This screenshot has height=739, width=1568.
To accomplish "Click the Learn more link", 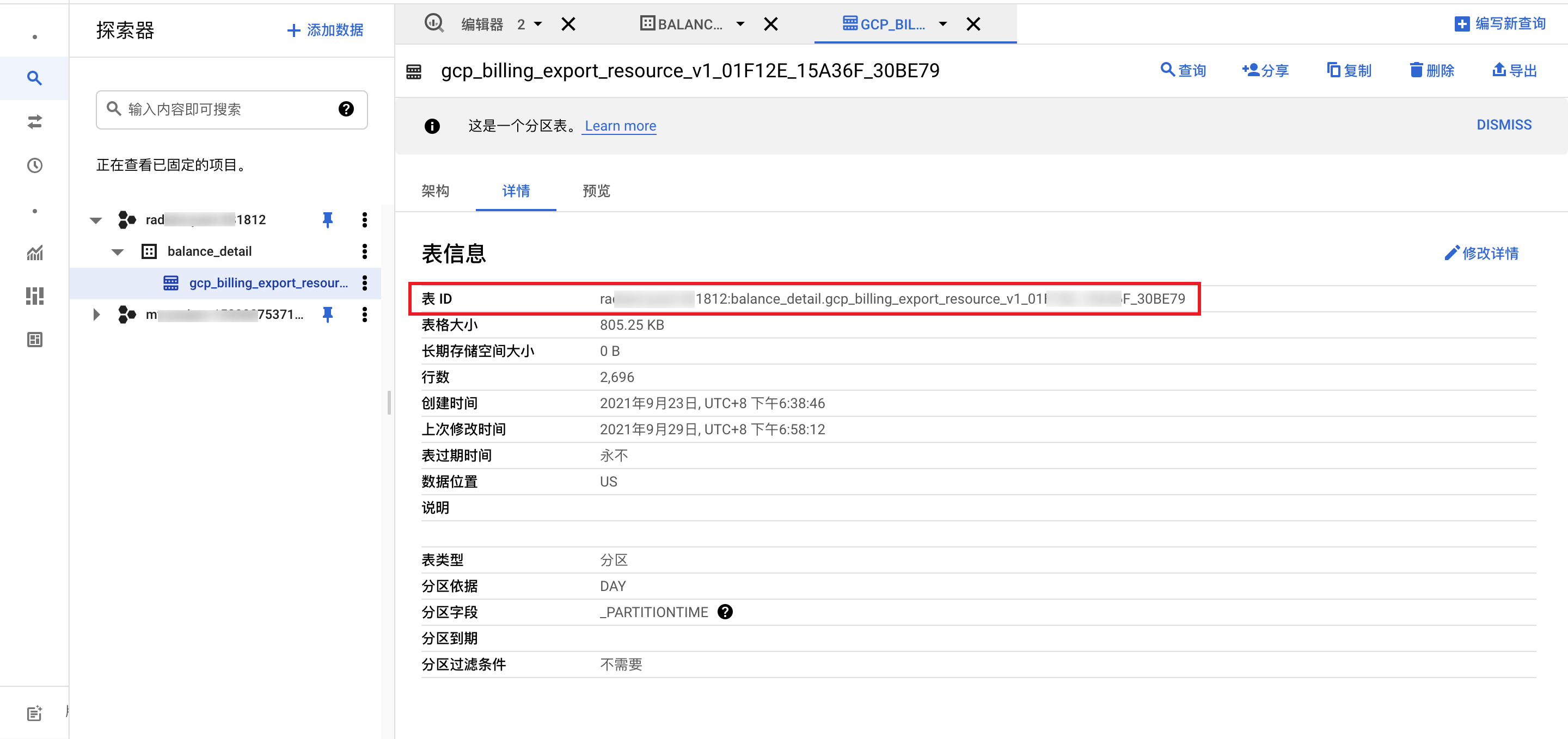I will click(x=620, y=126).
